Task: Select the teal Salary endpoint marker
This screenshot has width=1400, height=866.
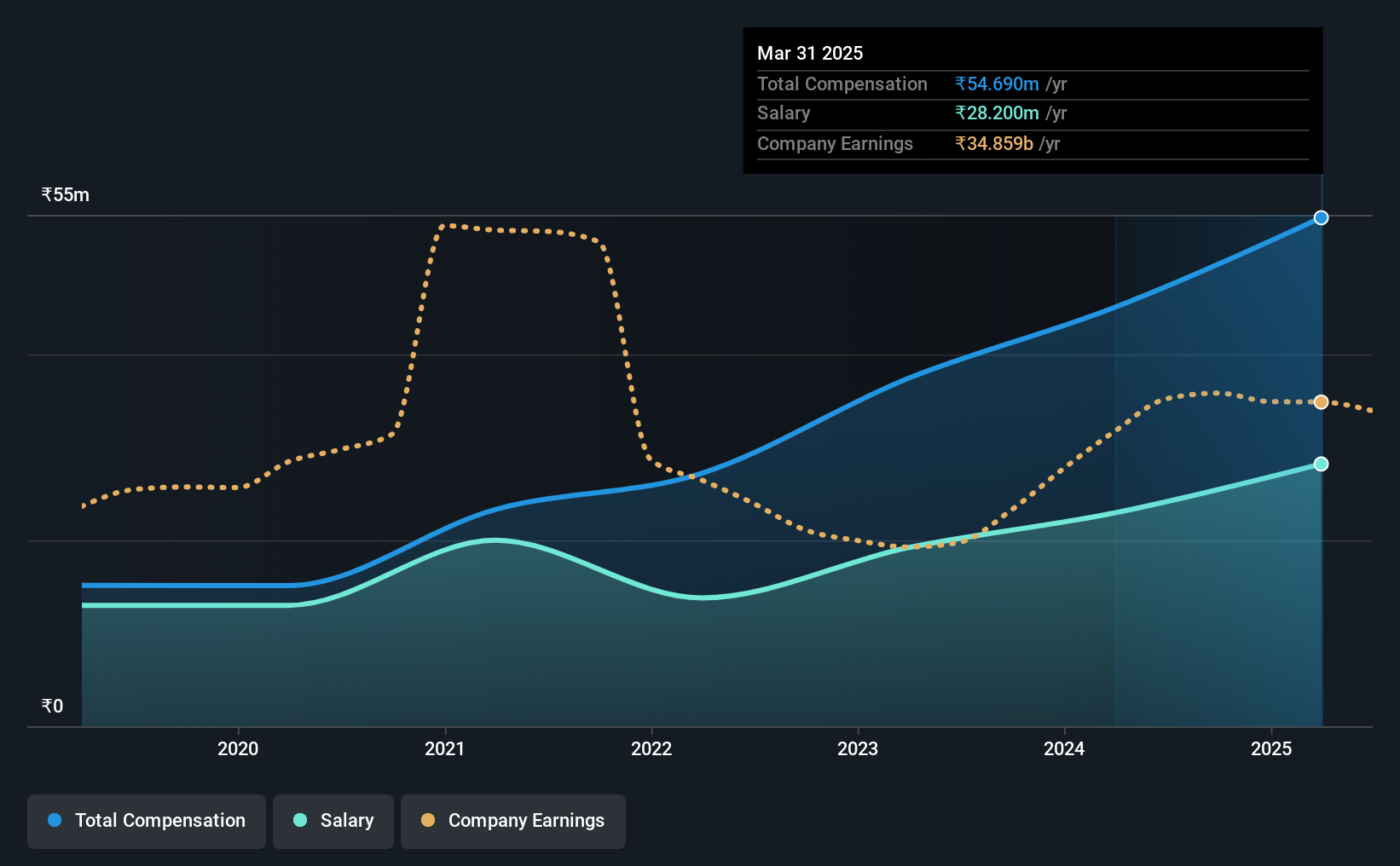Action: click(1321, 464)
